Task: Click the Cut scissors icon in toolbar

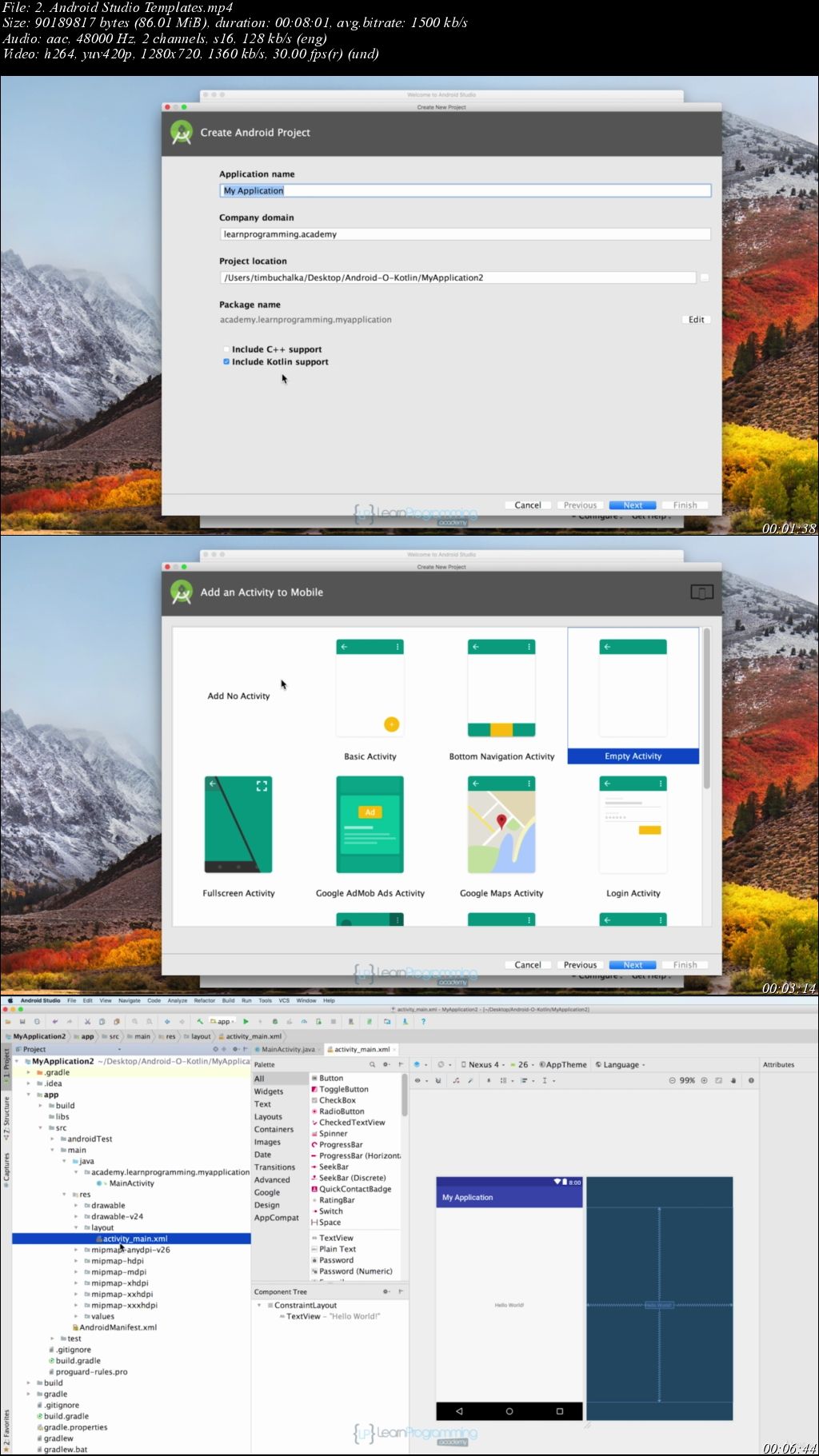Action: click(87, 1021)
